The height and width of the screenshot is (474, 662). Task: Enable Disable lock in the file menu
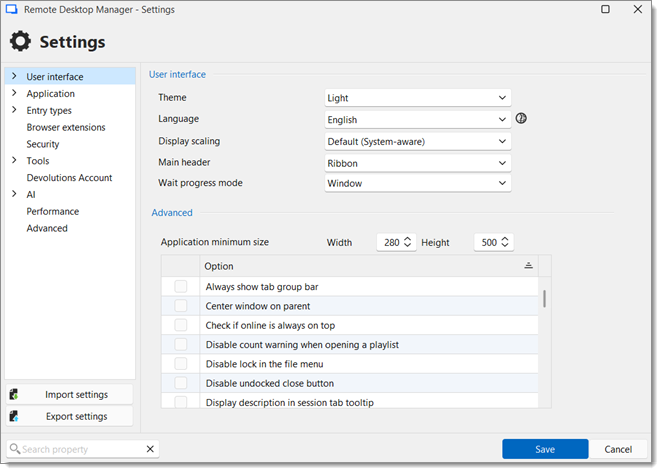pos(181,364)
